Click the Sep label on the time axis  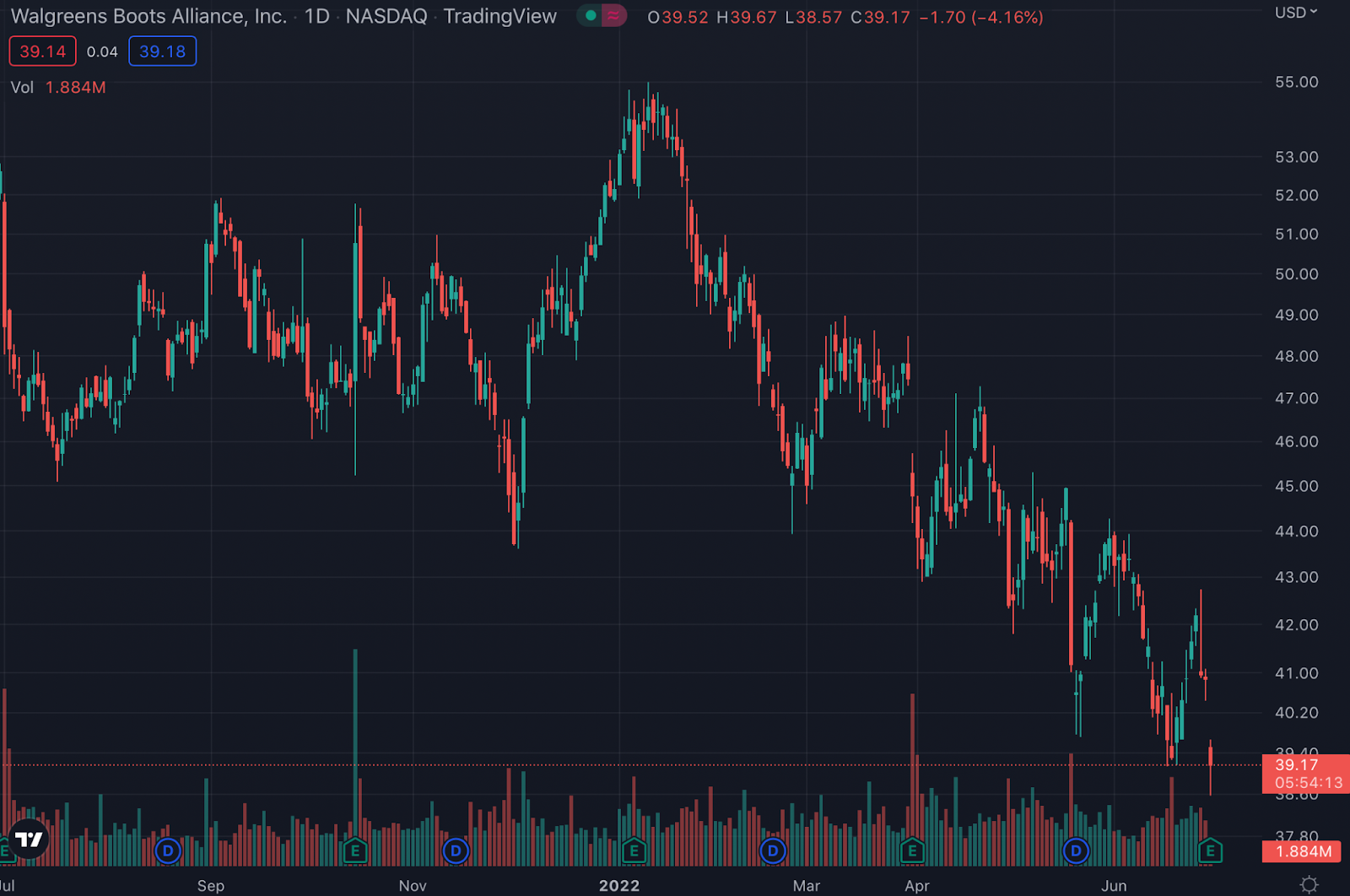point(211,886)
